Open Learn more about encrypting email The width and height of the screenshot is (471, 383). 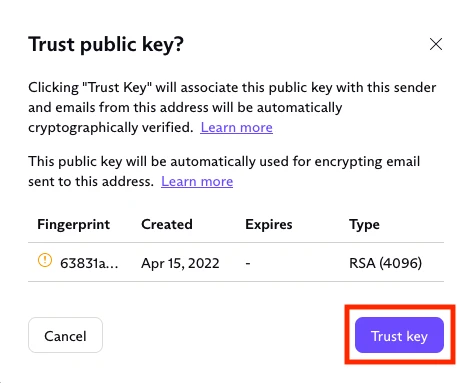(197, 181)
